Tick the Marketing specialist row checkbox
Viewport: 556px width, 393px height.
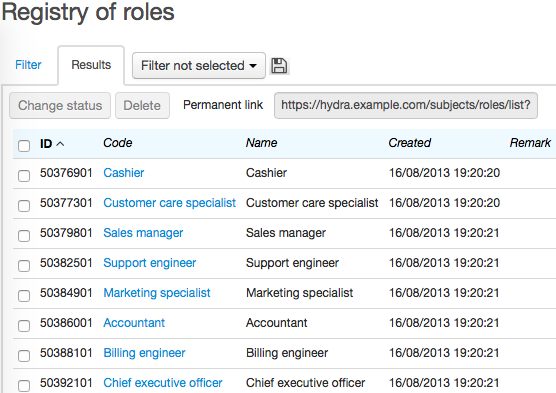pos(24,295)
